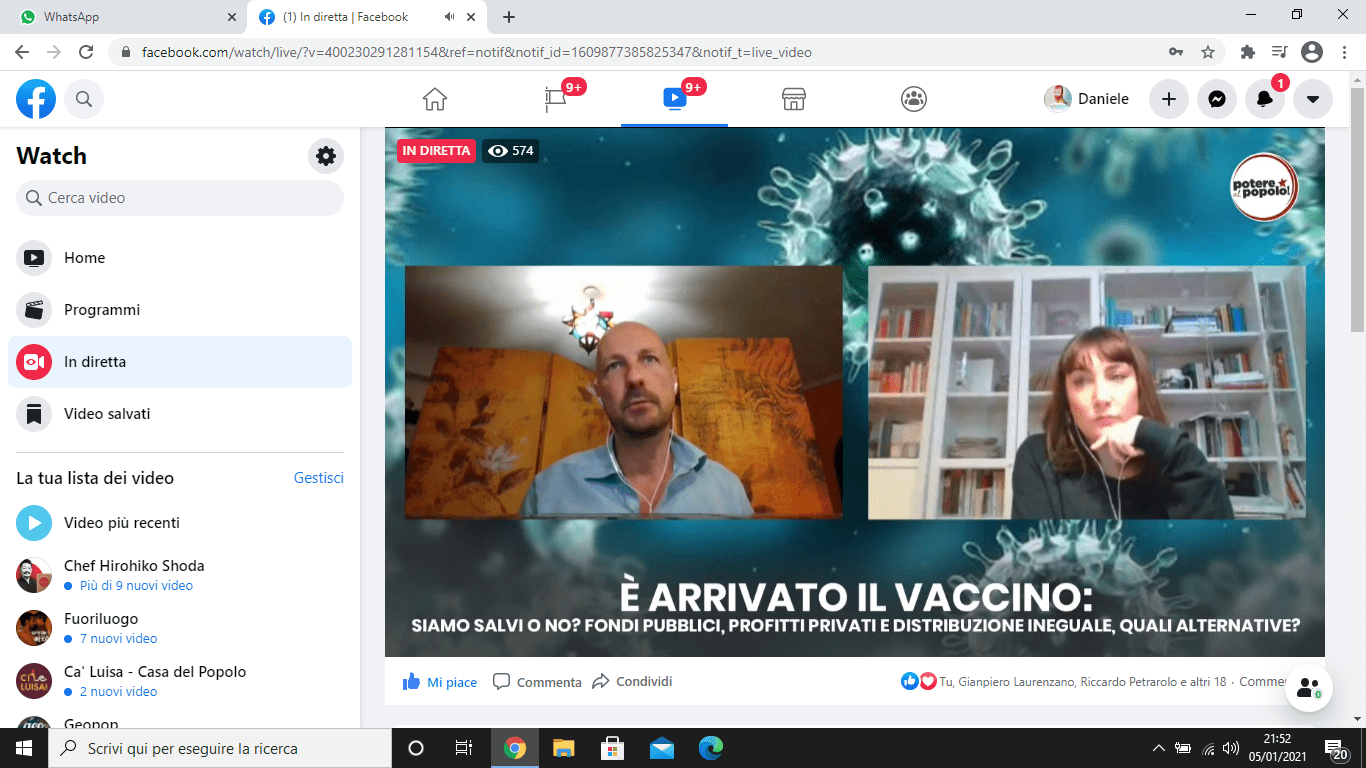Image resolution: width=1366 pixels, height=768 pixels.
Task: Click Windows taskbar search box
Action: (x=220, y=748)
